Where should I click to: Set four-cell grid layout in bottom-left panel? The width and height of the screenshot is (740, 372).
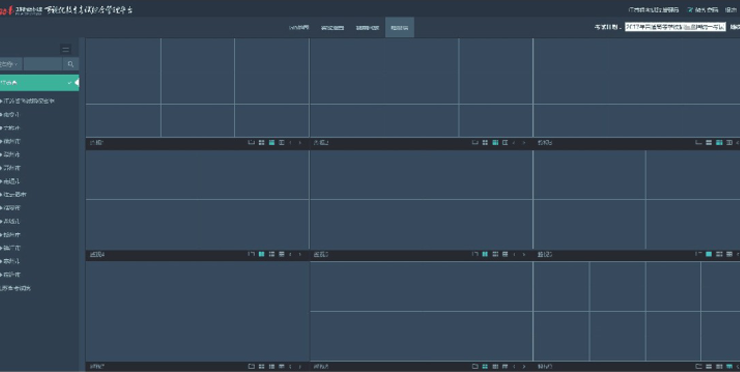point(261,366)
